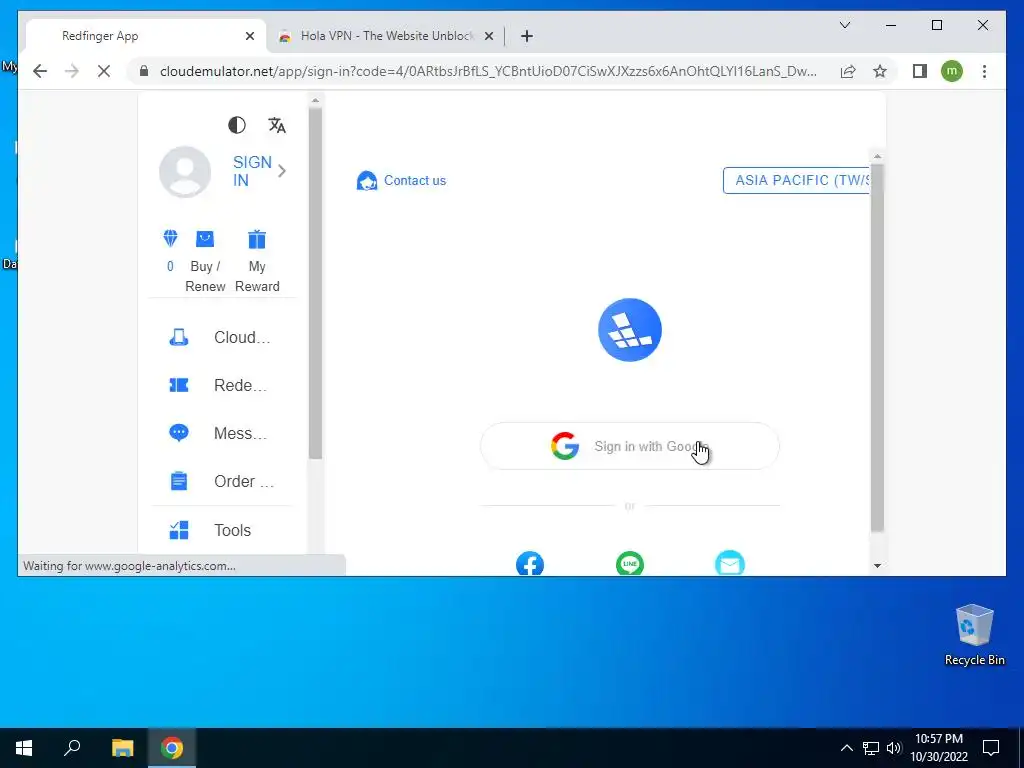Screen dimensions: 1024x768
Task: Go back to previous page
Action: pos(40,71)
